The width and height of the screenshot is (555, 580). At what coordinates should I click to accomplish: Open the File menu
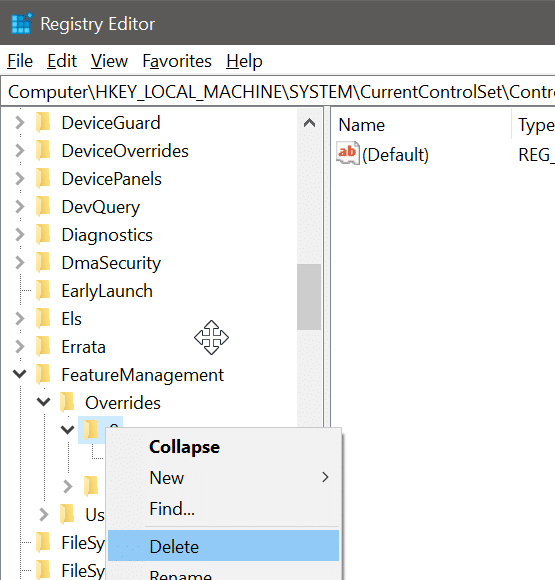point(20,61)
